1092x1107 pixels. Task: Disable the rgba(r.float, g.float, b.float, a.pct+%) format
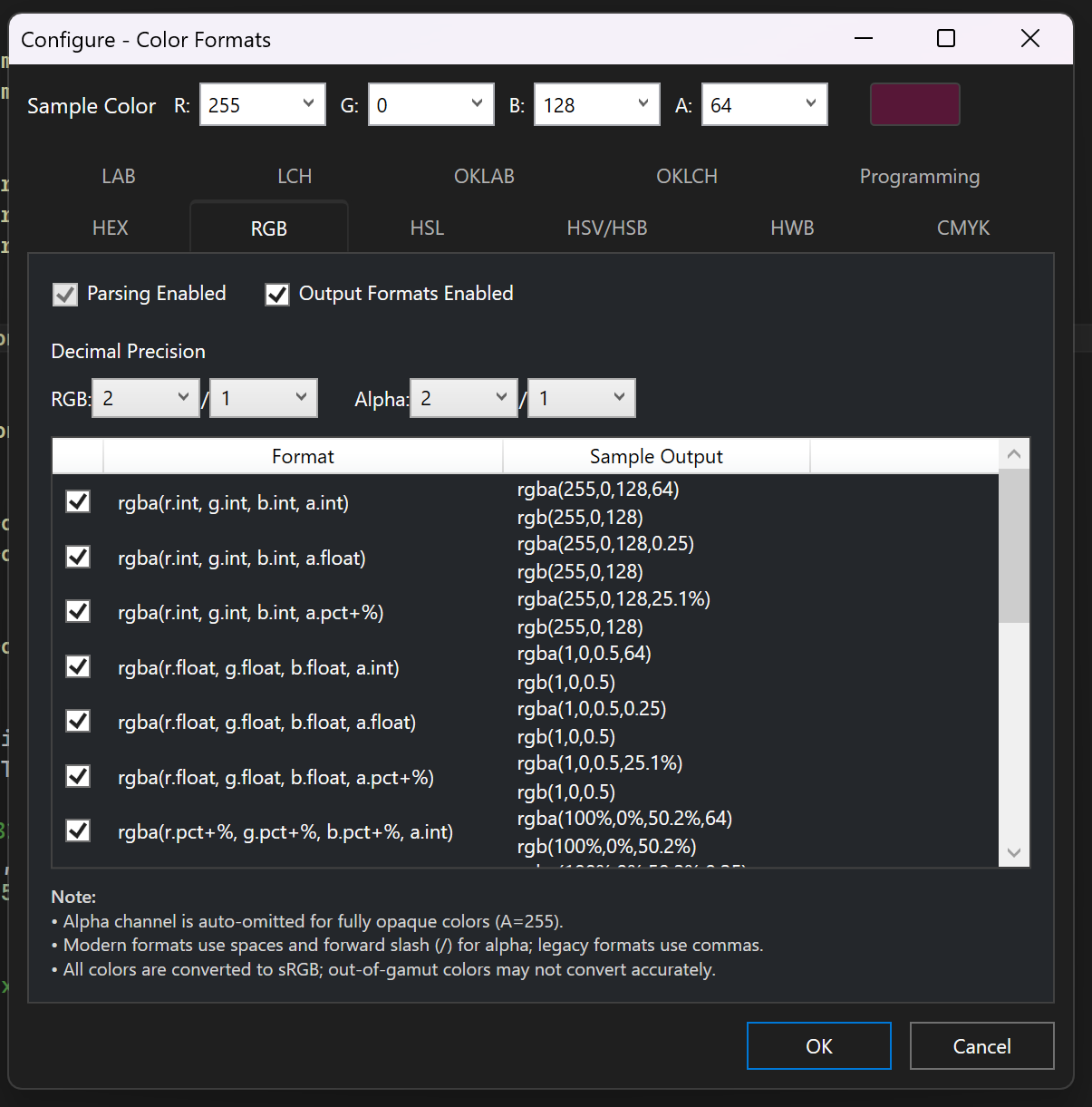click(x=77, y=776)
